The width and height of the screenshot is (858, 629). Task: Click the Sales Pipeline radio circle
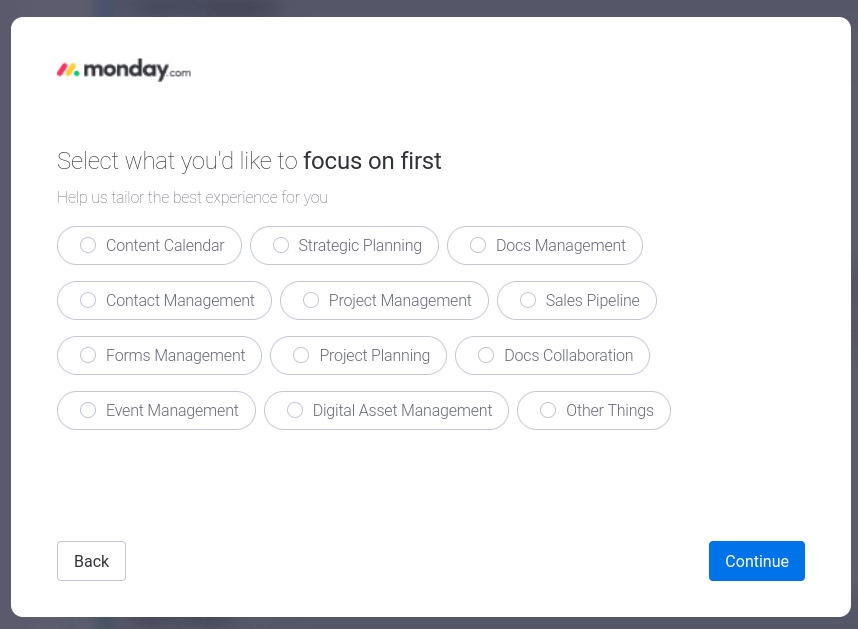click(x=528, y=301)
